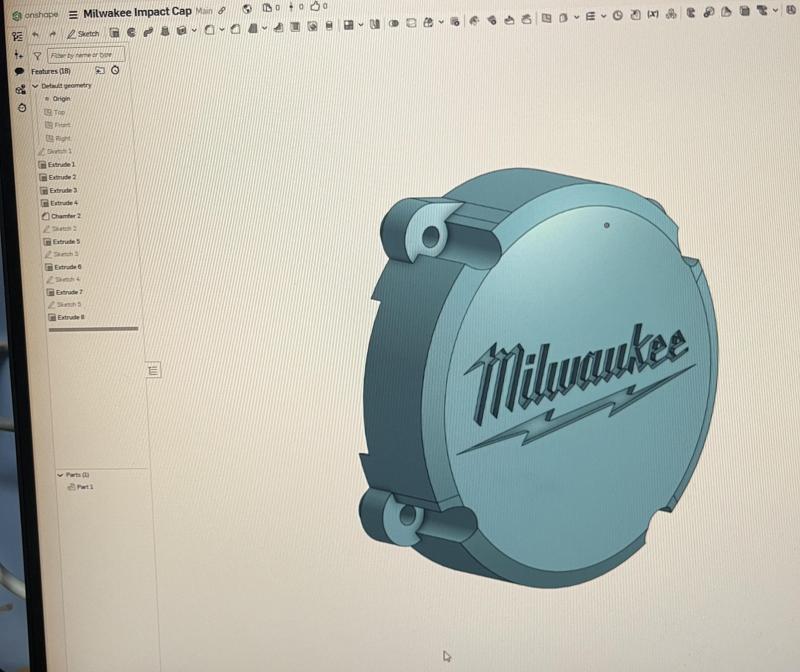Viewport: 800px width, 672px height.
Task: Select the Revolve tool
Action: [x=131, y=32]
